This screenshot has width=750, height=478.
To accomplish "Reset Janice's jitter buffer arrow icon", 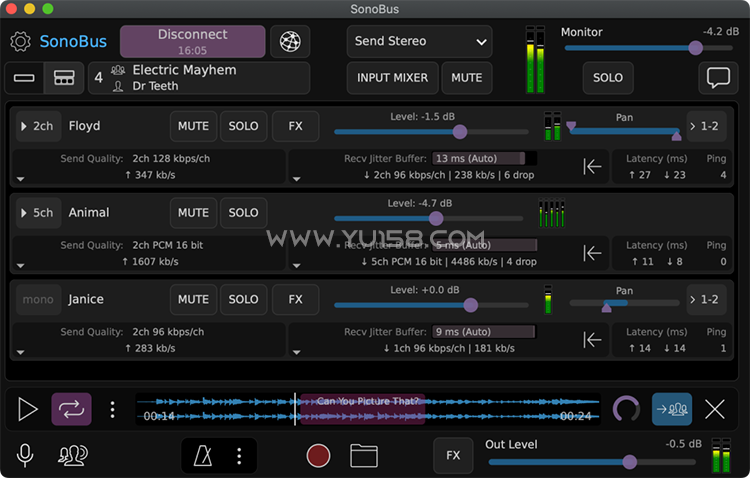I will click(592, 340).
